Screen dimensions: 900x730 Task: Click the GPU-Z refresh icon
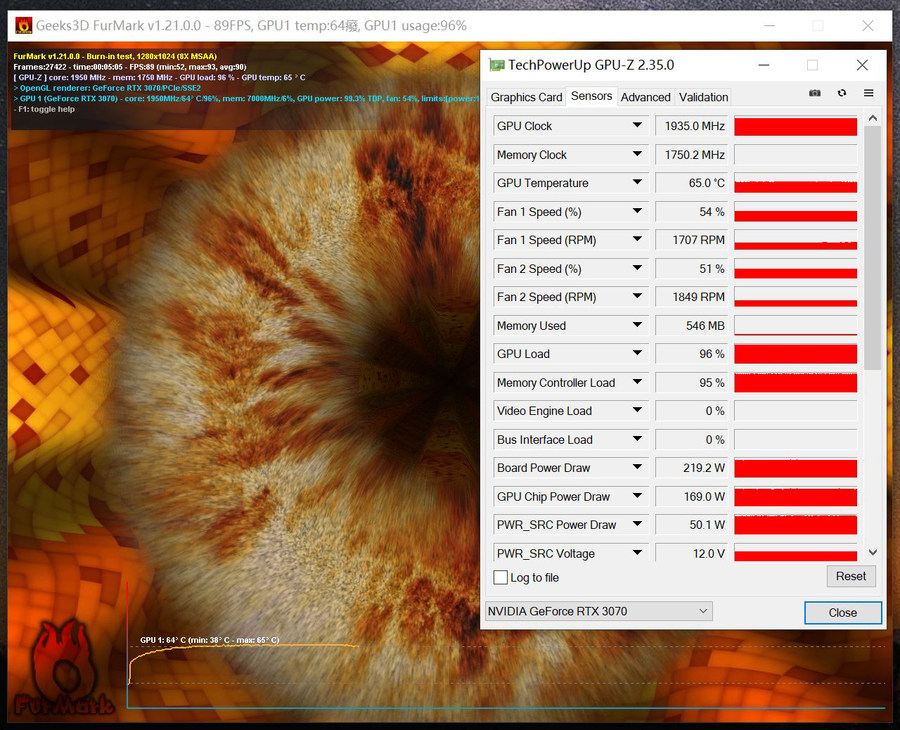point(842,93)
